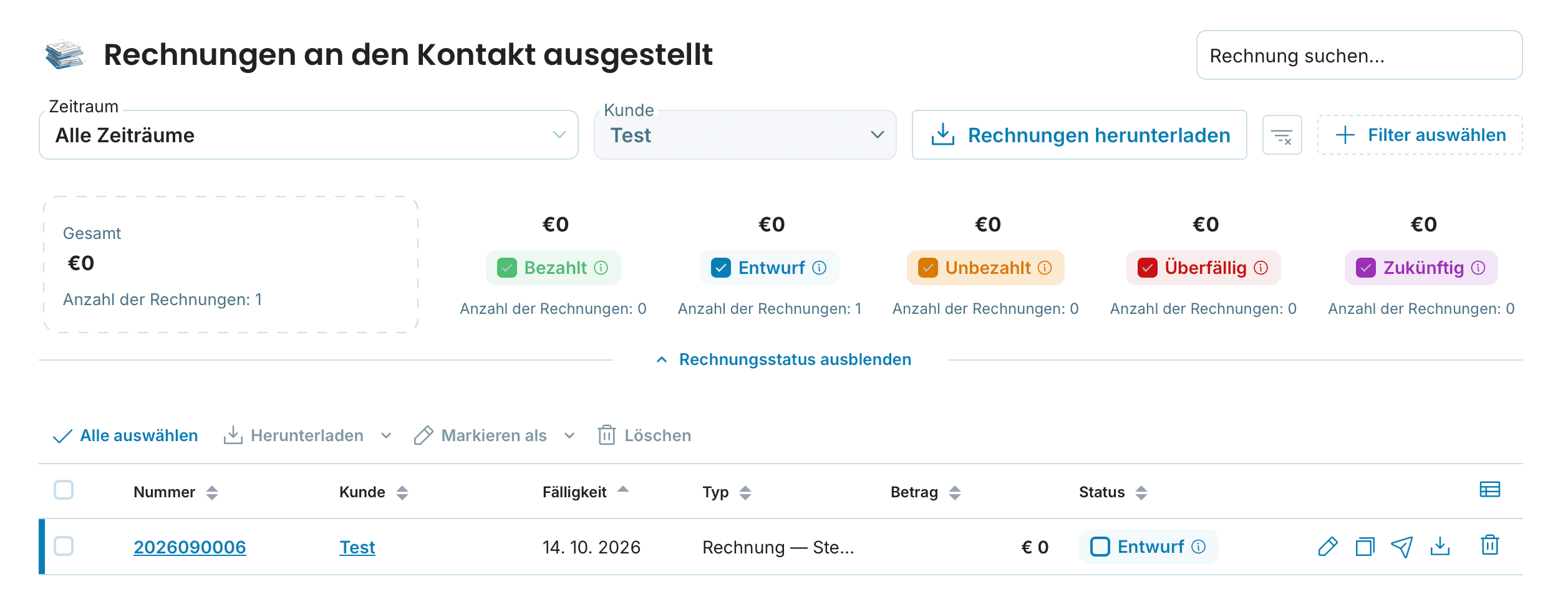Click the Gesamt summary card

click(x=231, y=265)
